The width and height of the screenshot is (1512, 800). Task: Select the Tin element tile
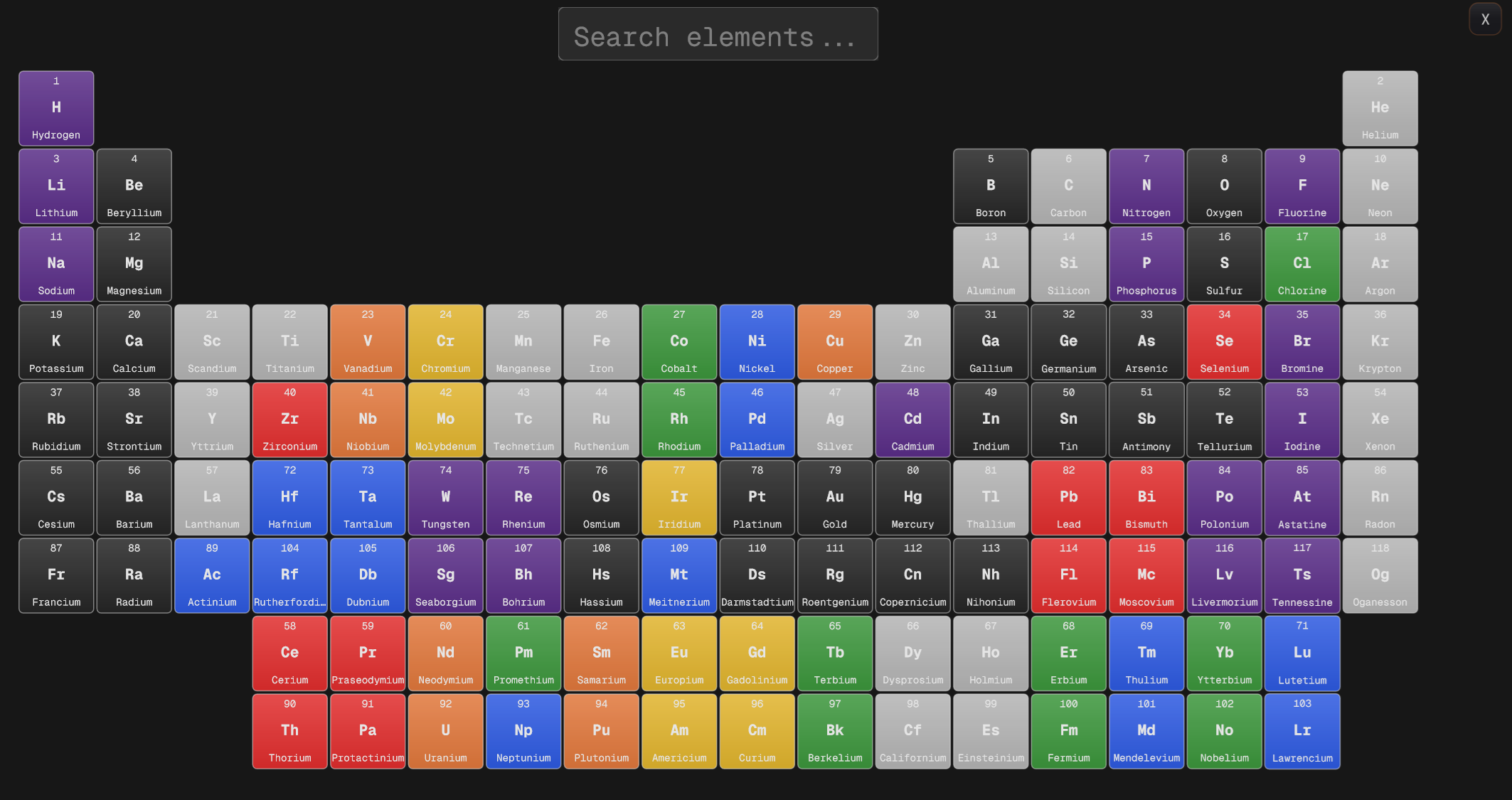click(1068, 420)
